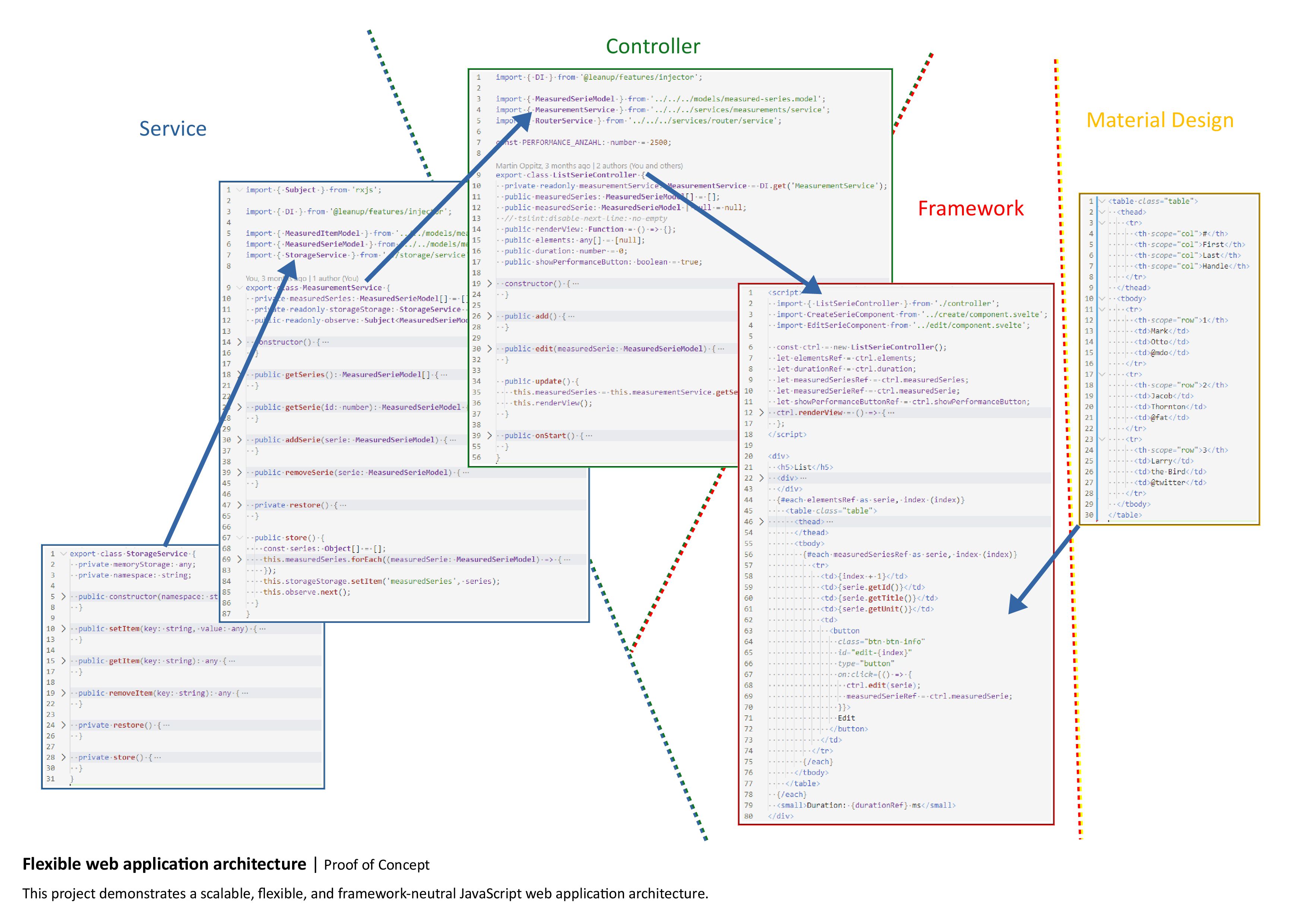Collapse the table element on line 1

1102,201
